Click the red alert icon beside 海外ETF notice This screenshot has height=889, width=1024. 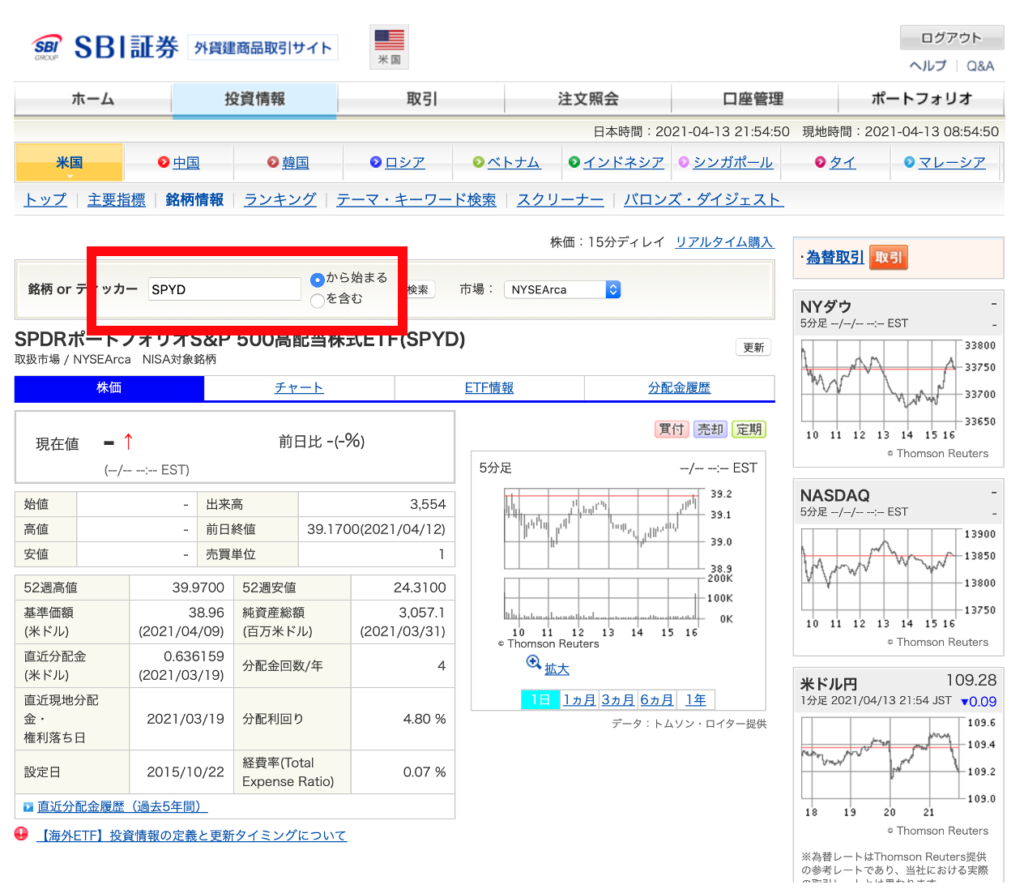pyautogui.click(x=22, y=833)
